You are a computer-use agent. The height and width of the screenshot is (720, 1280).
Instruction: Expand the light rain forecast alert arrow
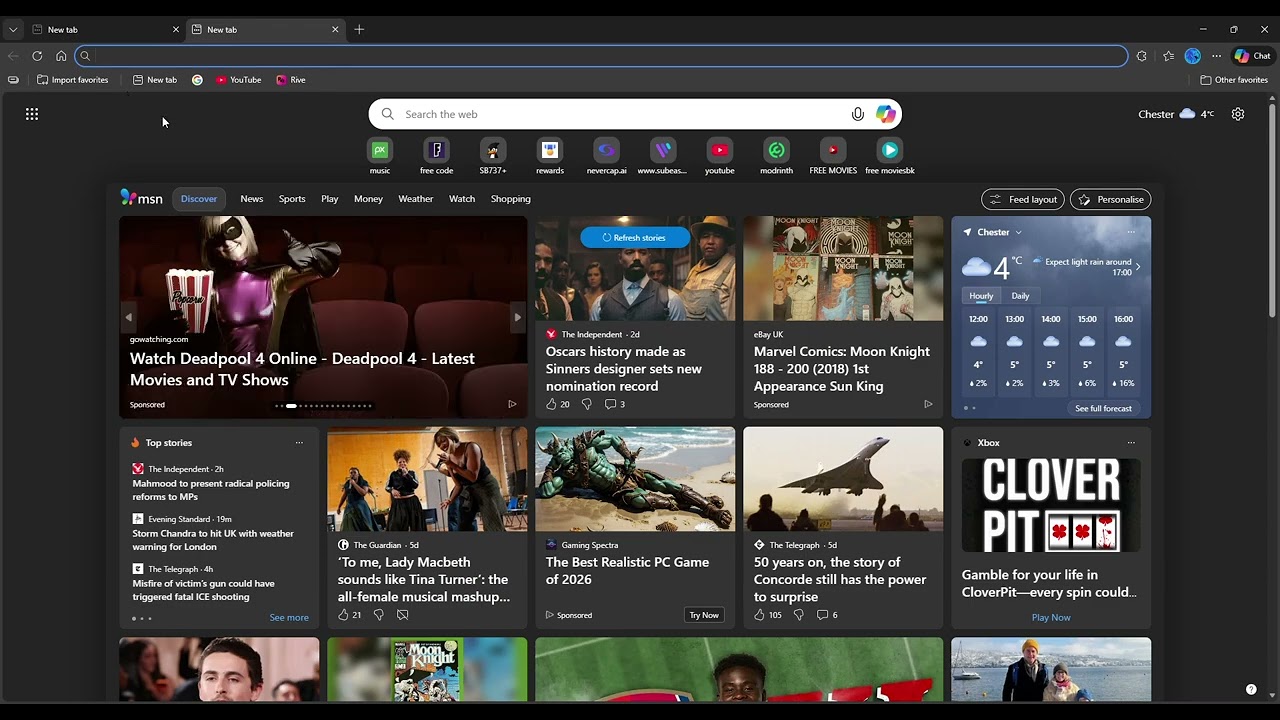[x=1138, y=267]
